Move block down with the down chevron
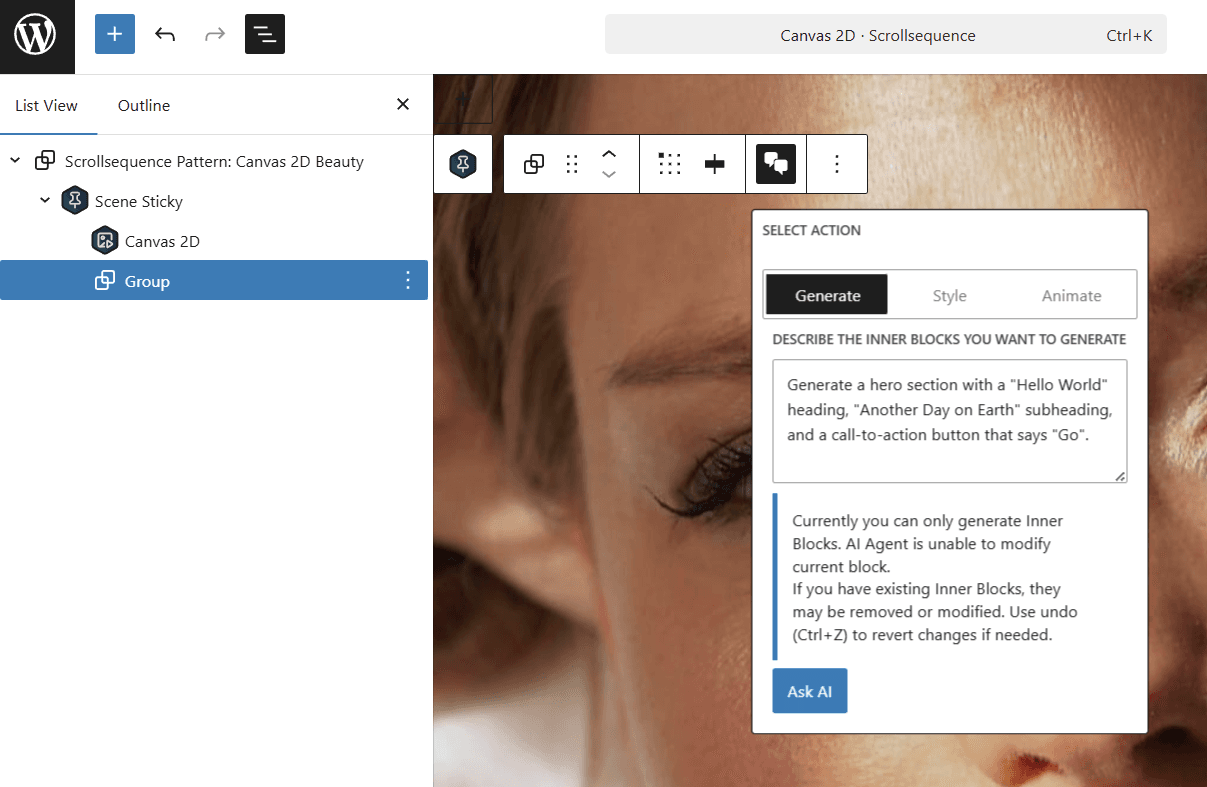This screenshot has width=1207, height=787. coord(609,175)
